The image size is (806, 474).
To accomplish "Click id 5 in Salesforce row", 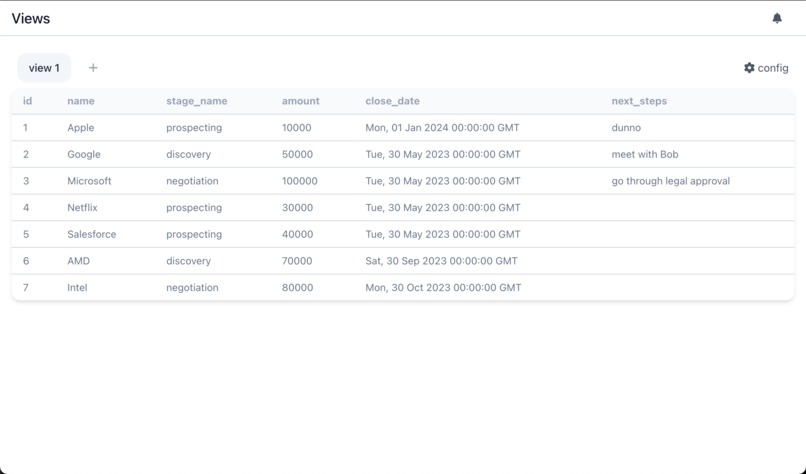I will tap(26, 234).
